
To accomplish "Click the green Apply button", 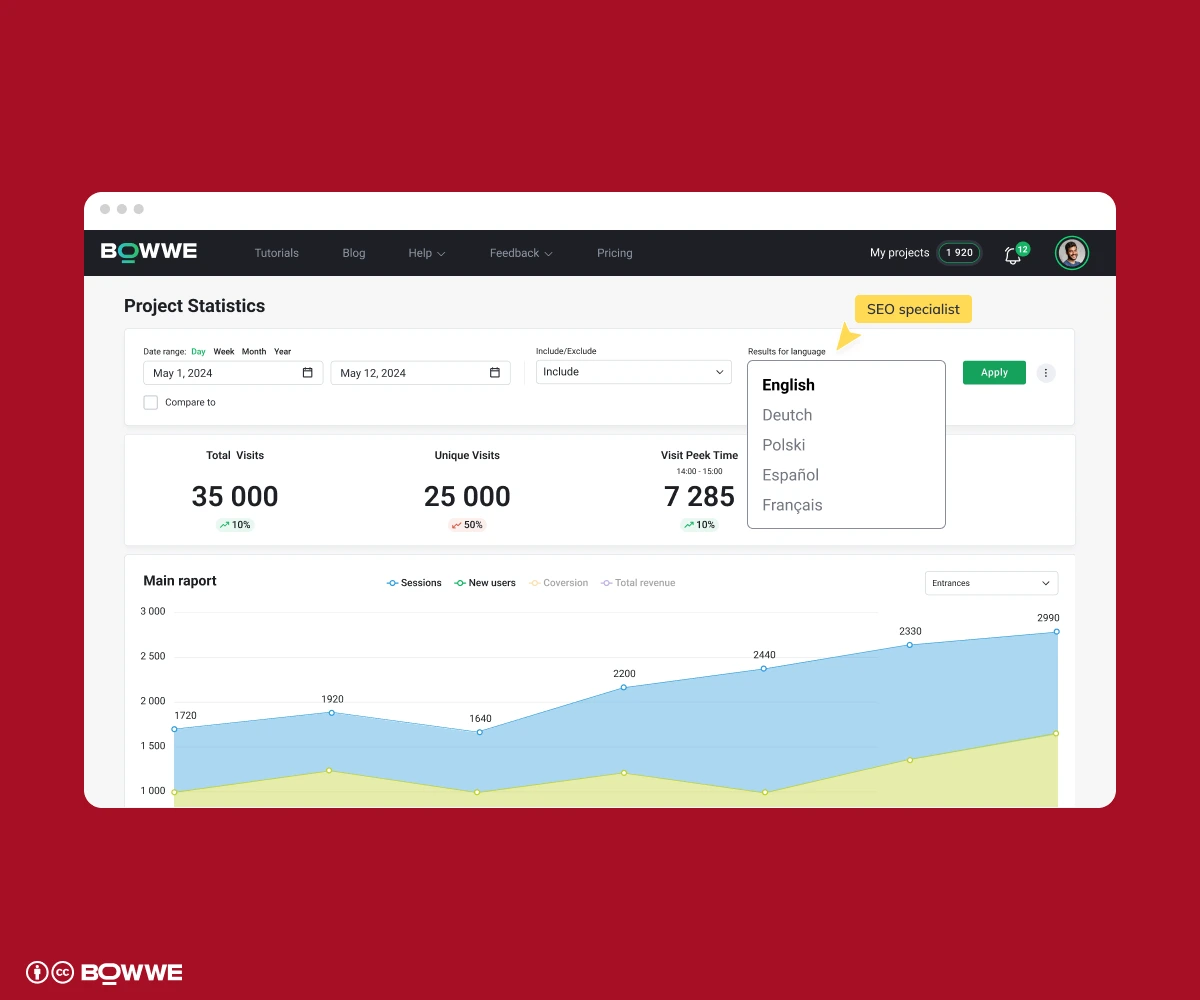I will click(994, 373).
